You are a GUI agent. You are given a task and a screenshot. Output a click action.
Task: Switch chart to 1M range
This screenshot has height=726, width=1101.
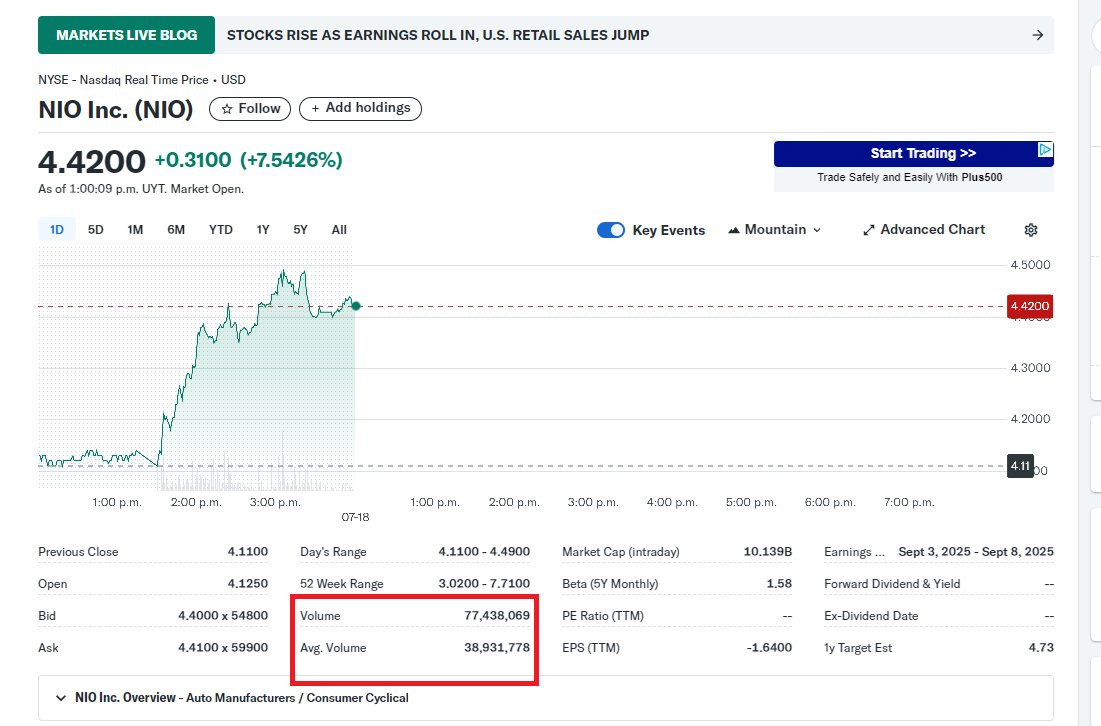coord(136,230)
